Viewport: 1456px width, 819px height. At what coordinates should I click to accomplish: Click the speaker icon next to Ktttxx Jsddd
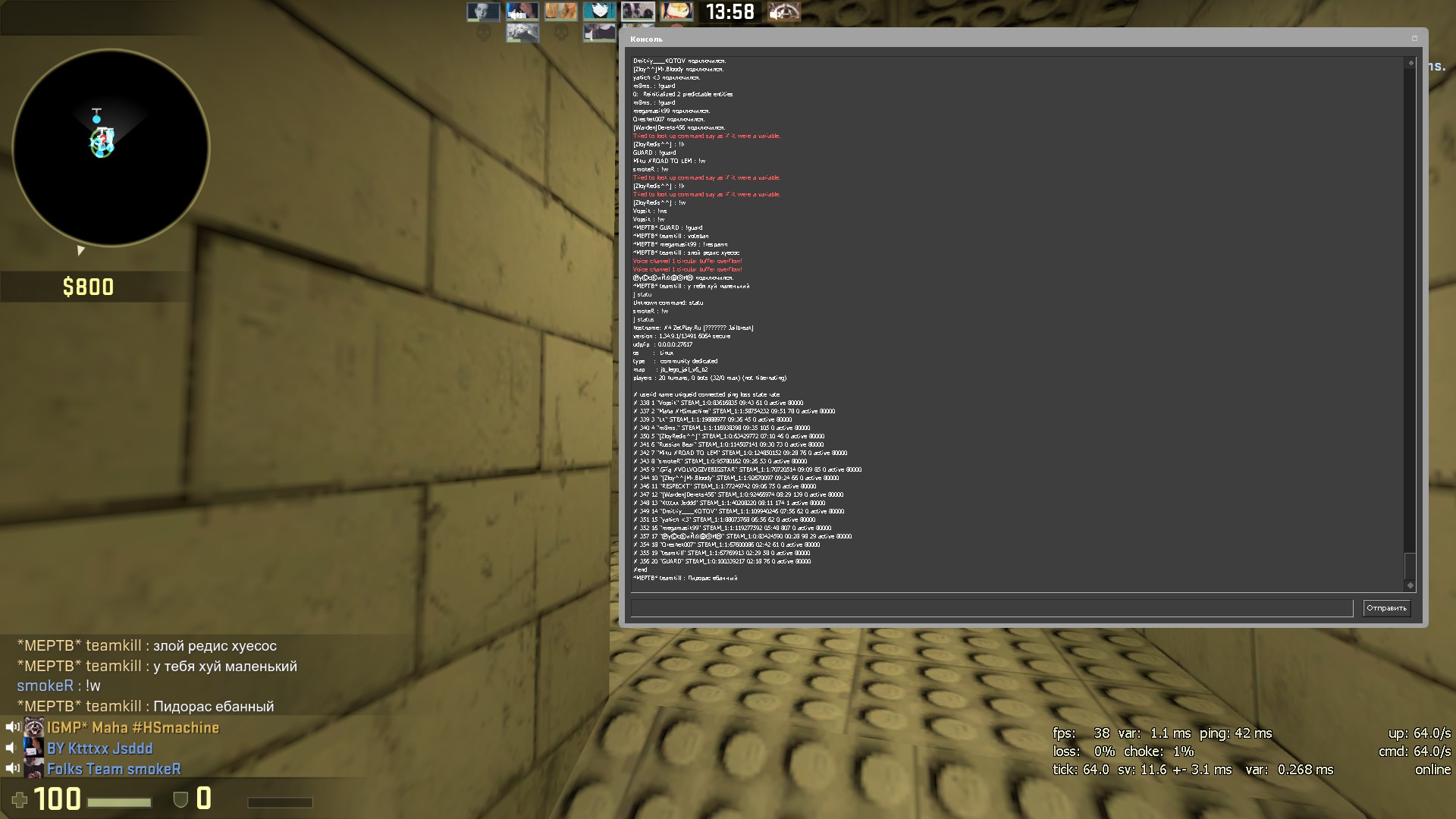click(x=12, y=748)
